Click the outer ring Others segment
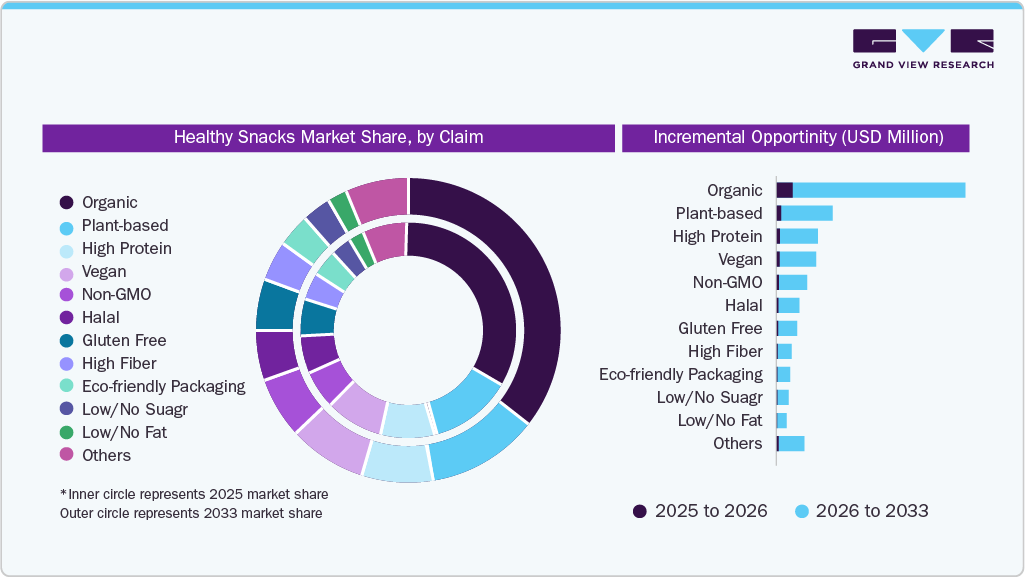 click(379, 200)
